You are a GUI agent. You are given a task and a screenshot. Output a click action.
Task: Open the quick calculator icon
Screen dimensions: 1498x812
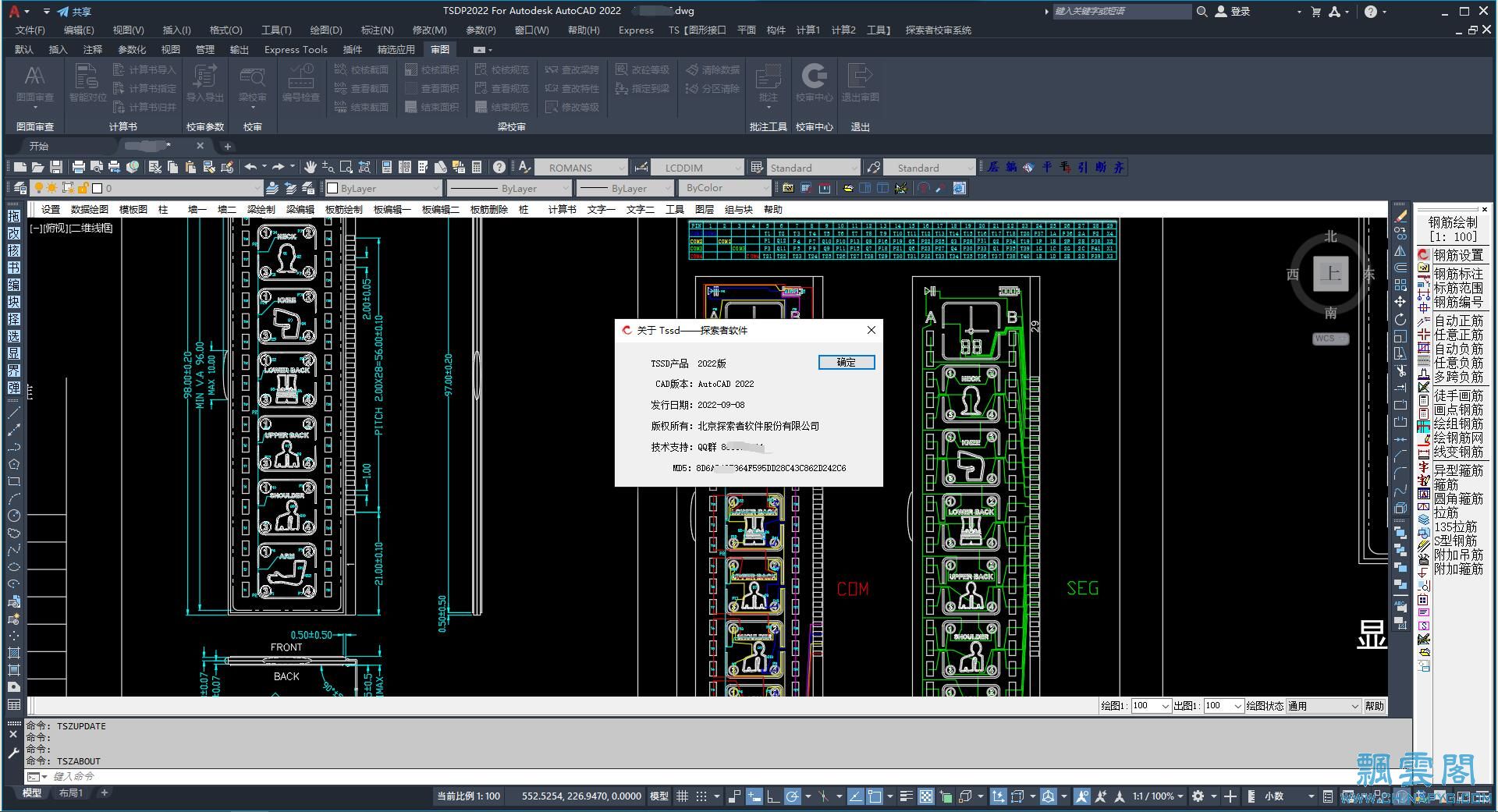click(477, 167)
